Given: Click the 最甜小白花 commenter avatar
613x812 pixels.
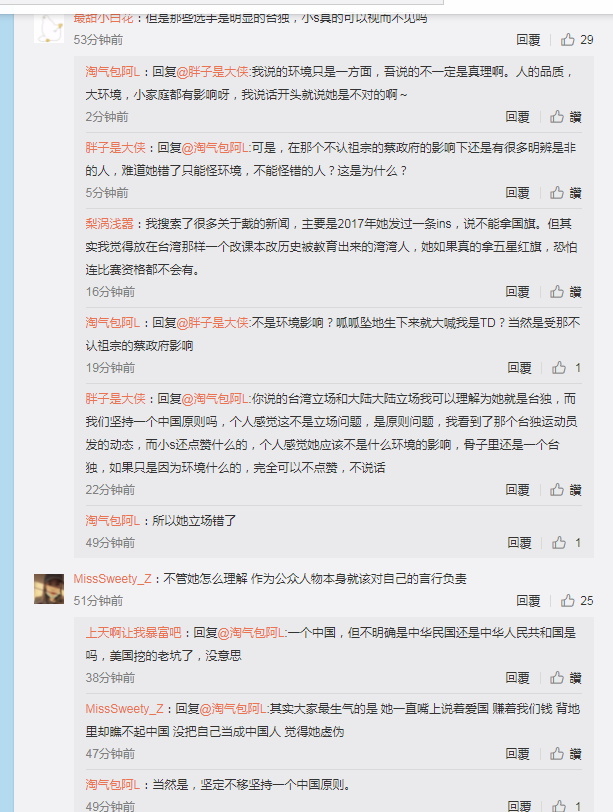Looking at the screenshot, I should [49, 28].
